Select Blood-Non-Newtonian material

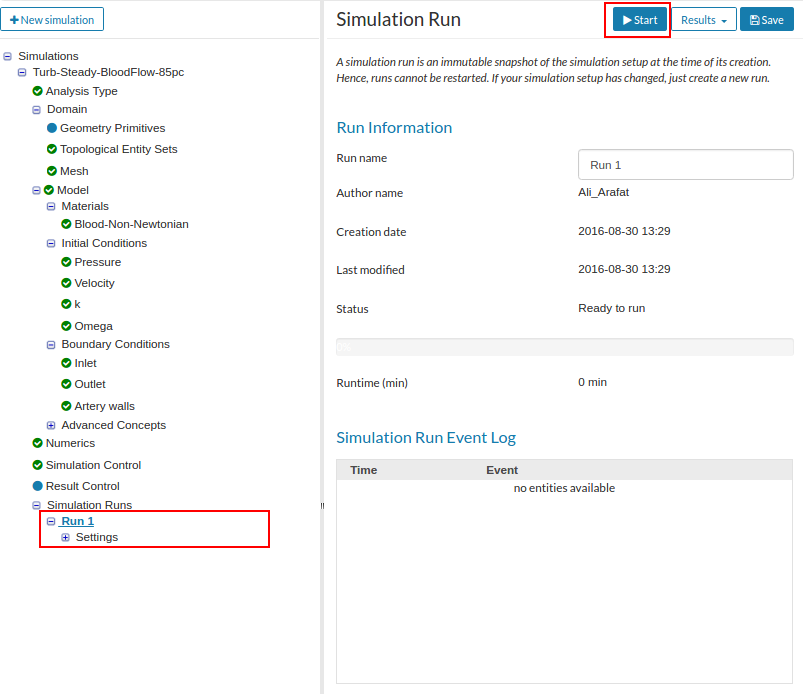(x=132, y=224)
